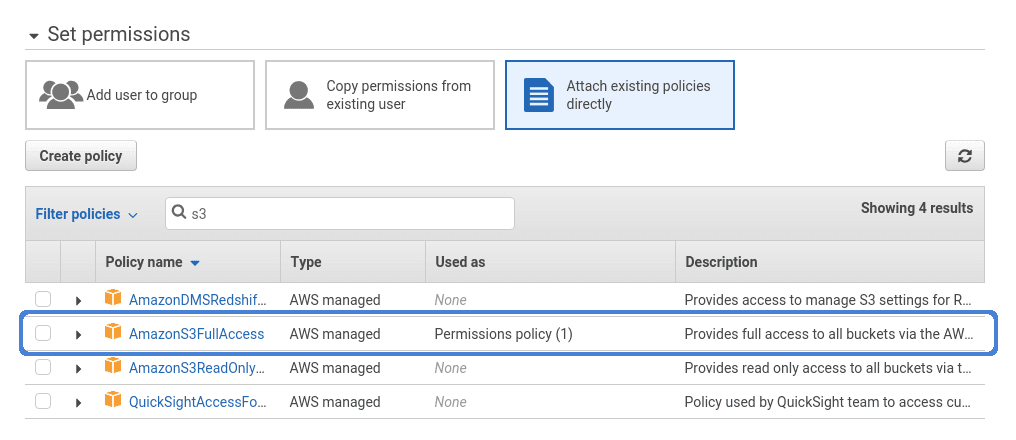Click the AmazonDMSRedshift orange box icon
1016x440 pixels.
click(x=113, y=298)
